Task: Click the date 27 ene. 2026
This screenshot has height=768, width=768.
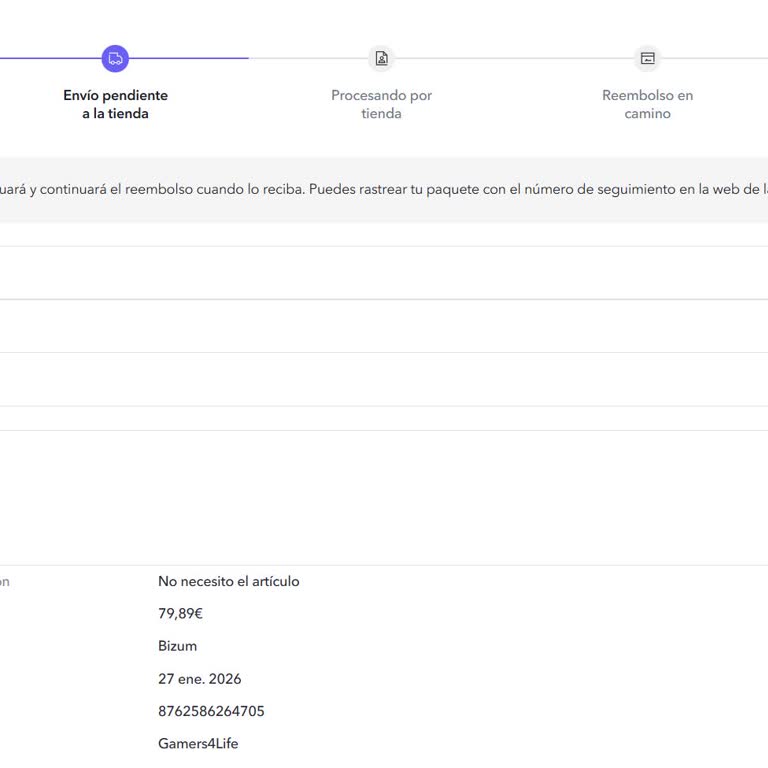Action: pyautogui.click(x=199, y=679)
